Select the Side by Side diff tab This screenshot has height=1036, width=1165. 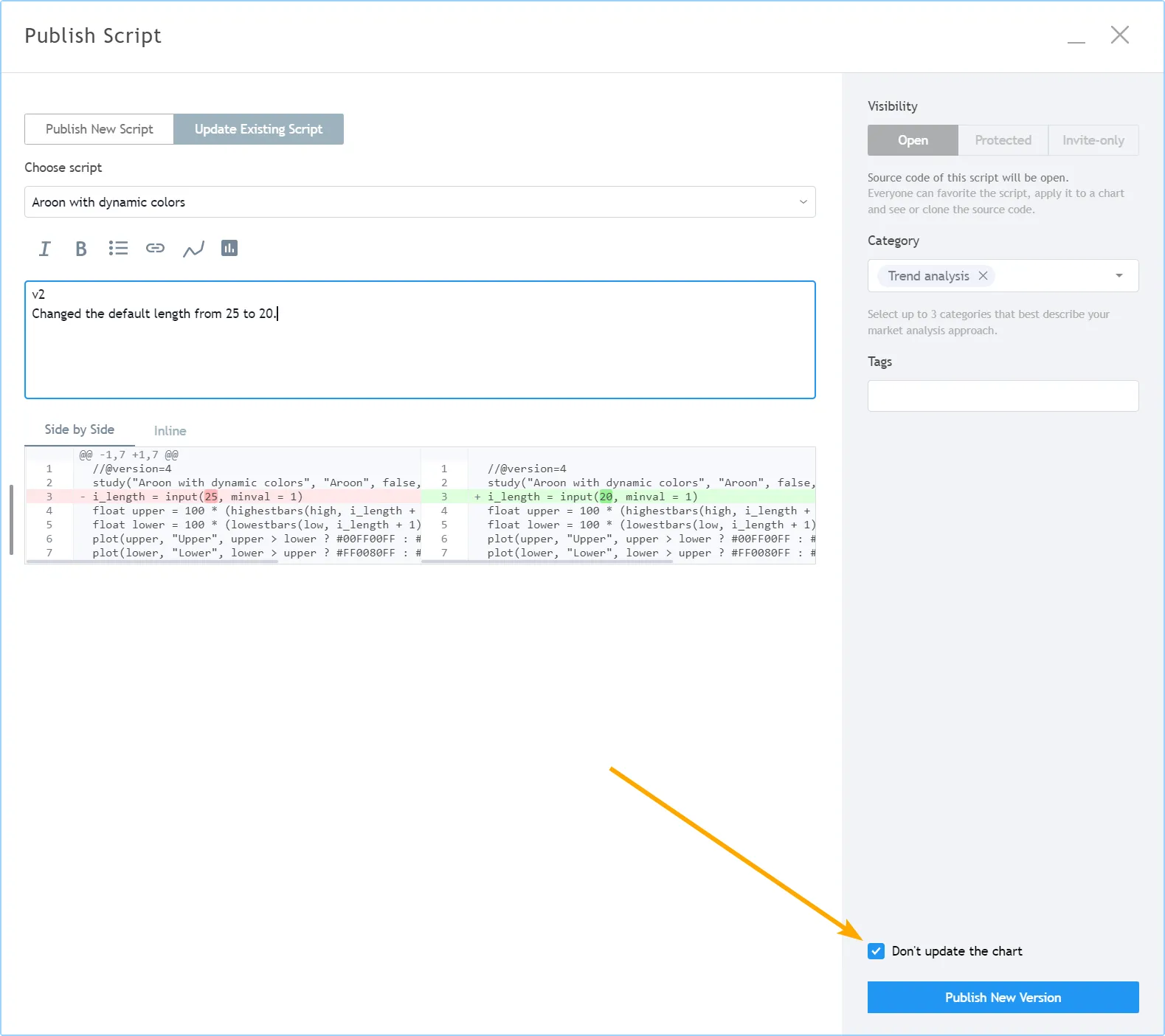79,429
